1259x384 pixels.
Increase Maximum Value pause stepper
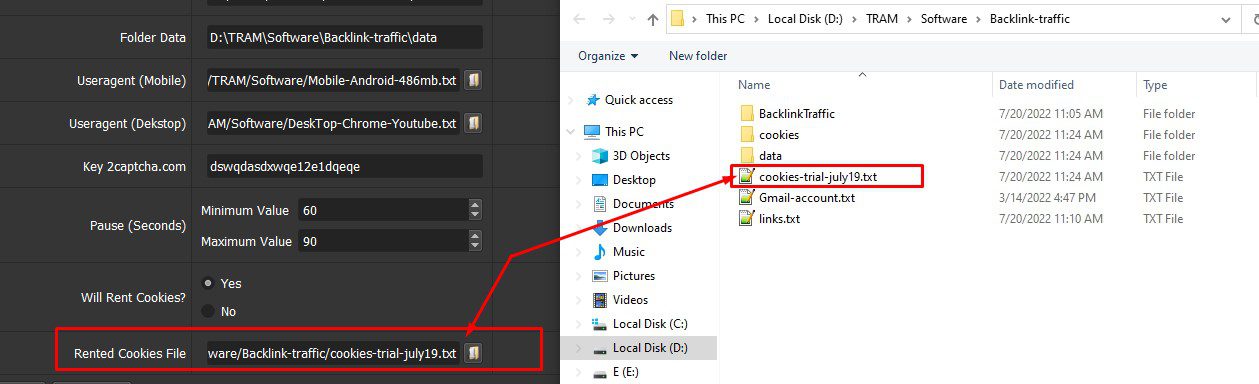(474, 236)
